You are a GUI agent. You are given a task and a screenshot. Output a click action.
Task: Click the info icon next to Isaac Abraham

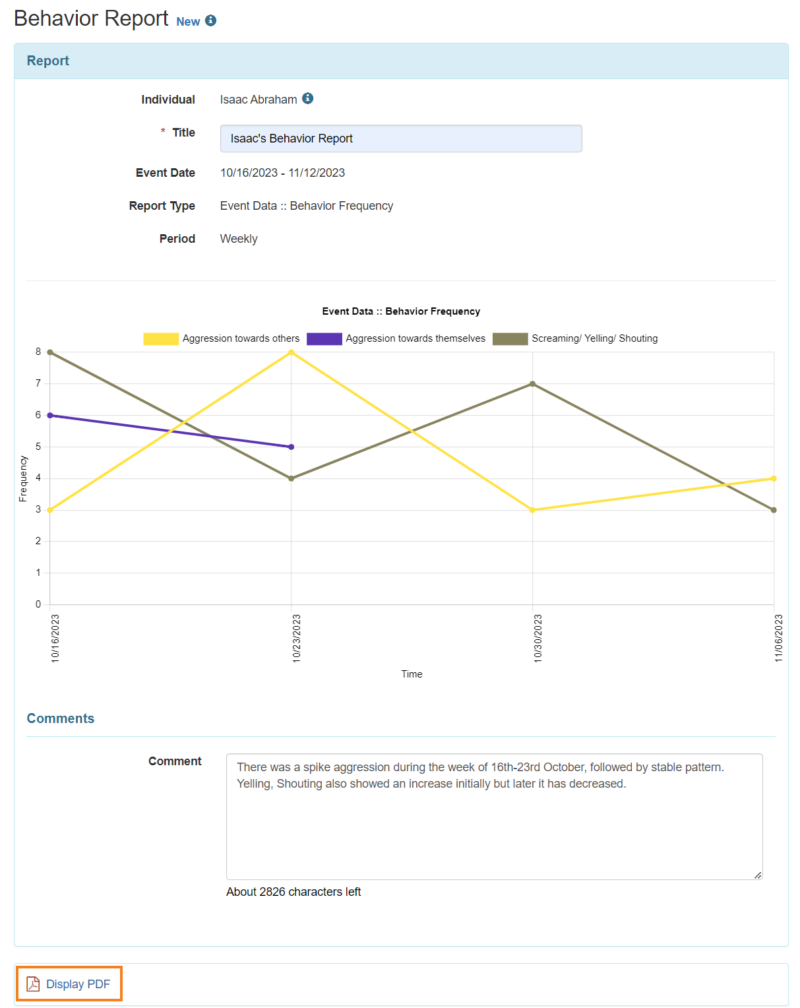[x=307, y=98]
